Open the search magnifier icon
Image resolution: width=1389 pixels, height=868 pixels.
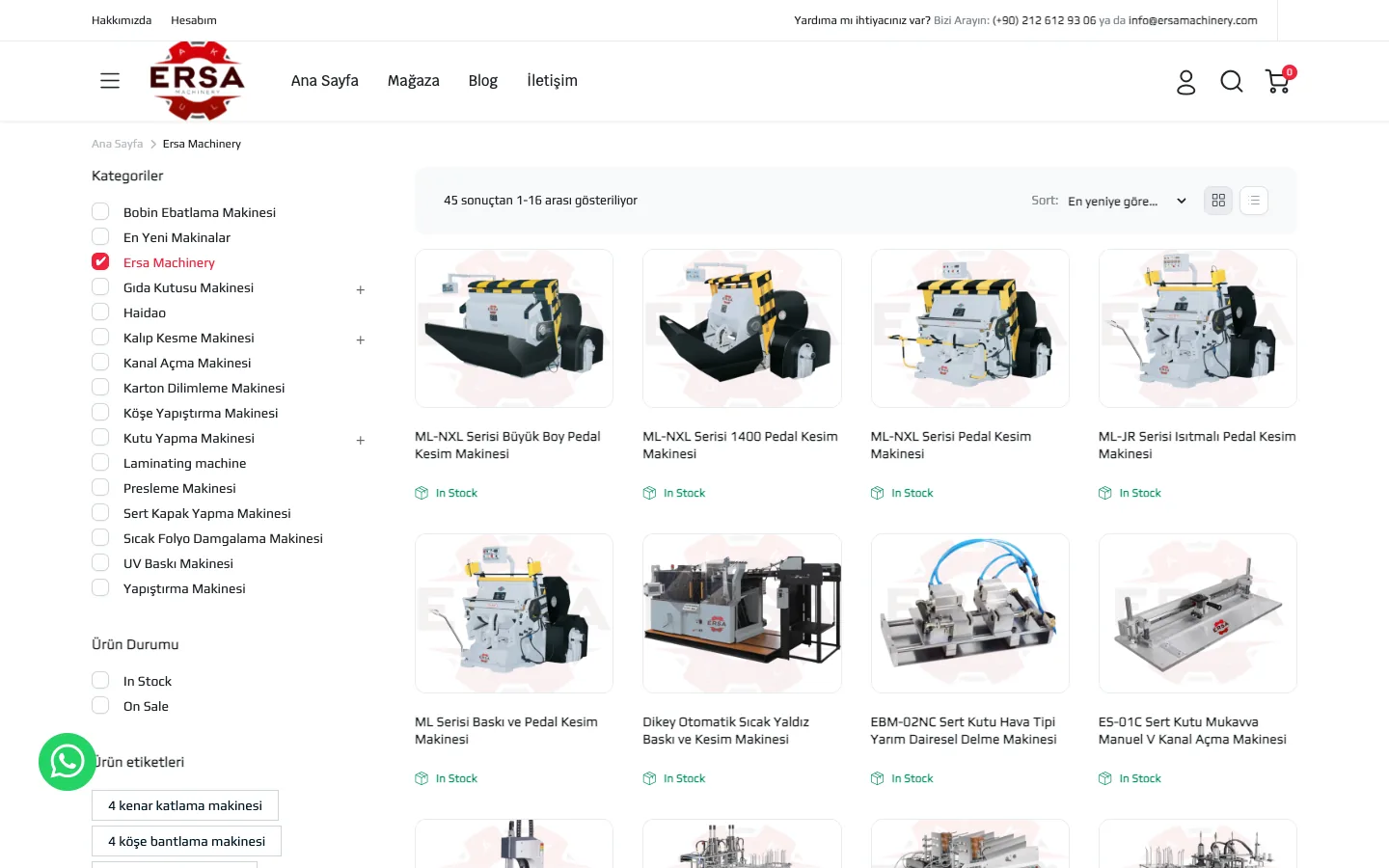(1232, 82)
